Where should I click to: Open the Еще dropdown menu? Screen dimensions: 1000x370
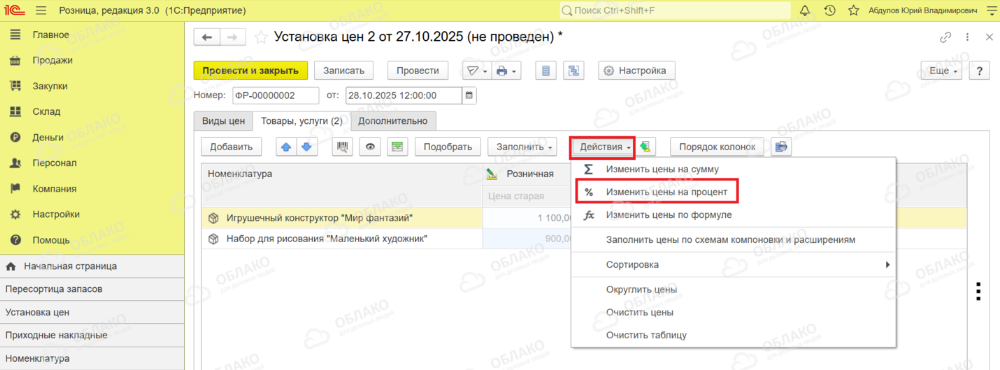click(x=942, y=71)
